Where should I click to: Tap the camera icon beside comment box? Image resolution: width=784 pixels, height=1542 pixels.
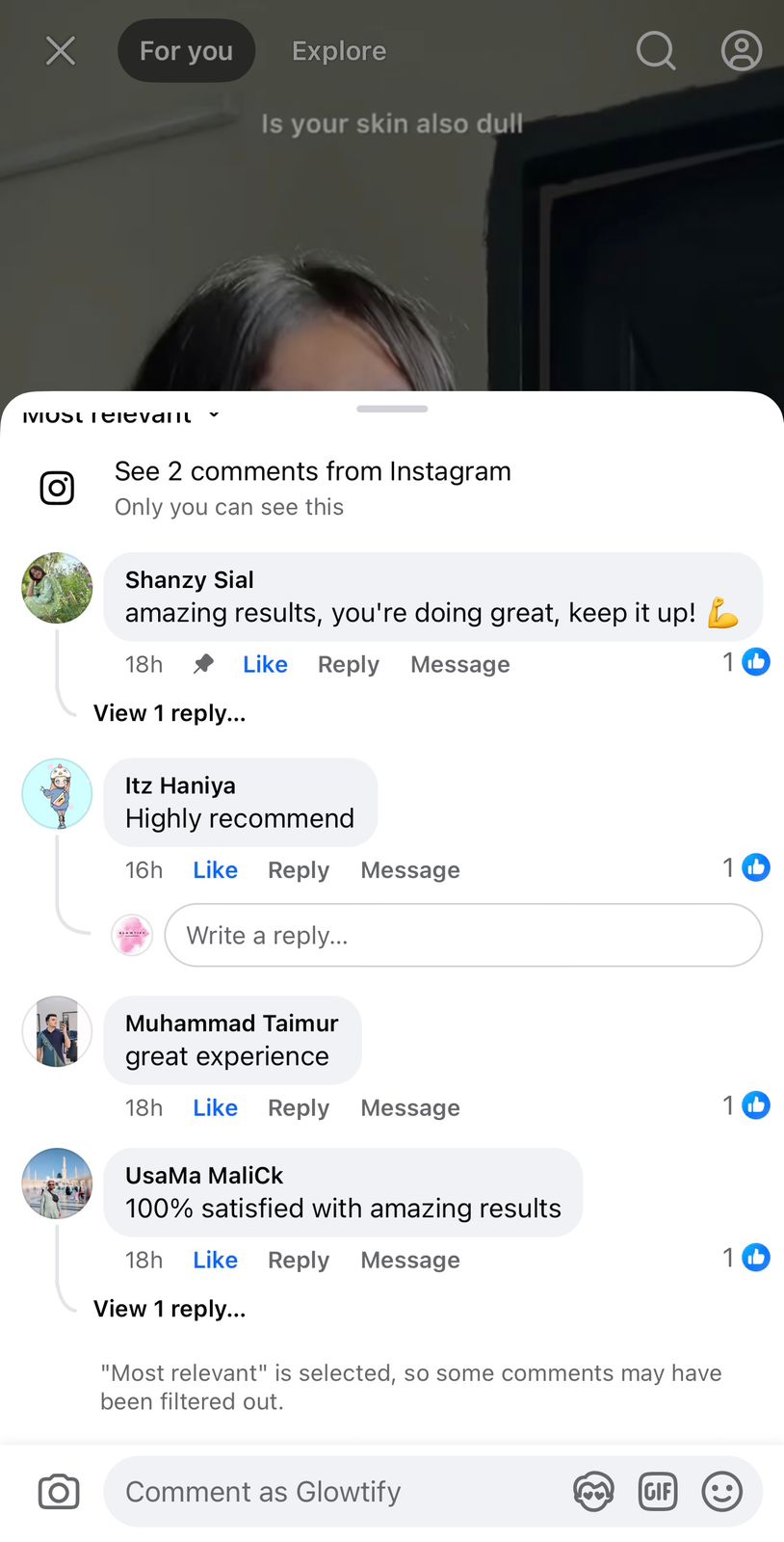pyautogui.click(x=59, y=1492)
